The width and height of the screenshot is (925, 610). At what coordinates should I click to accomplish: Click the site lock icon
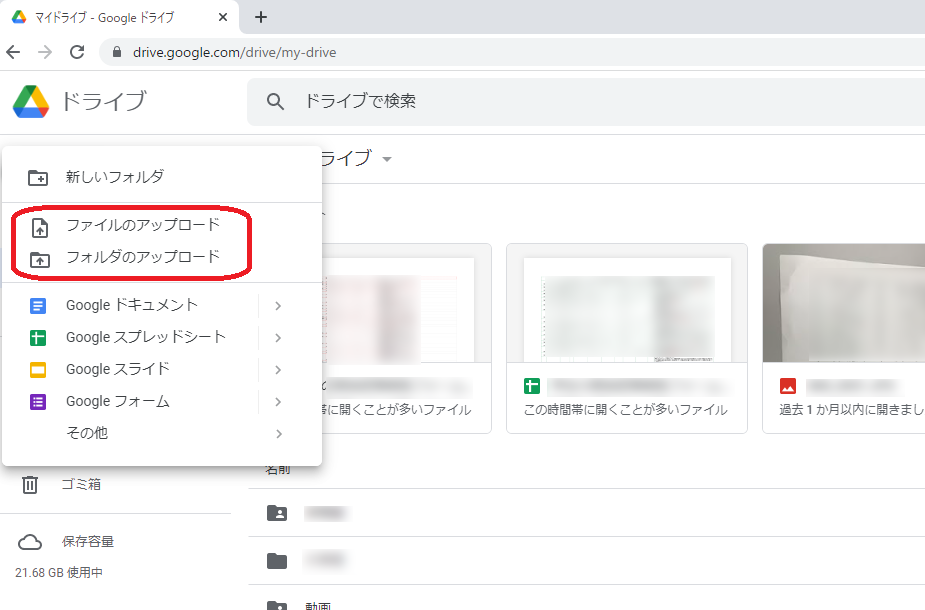117,53
